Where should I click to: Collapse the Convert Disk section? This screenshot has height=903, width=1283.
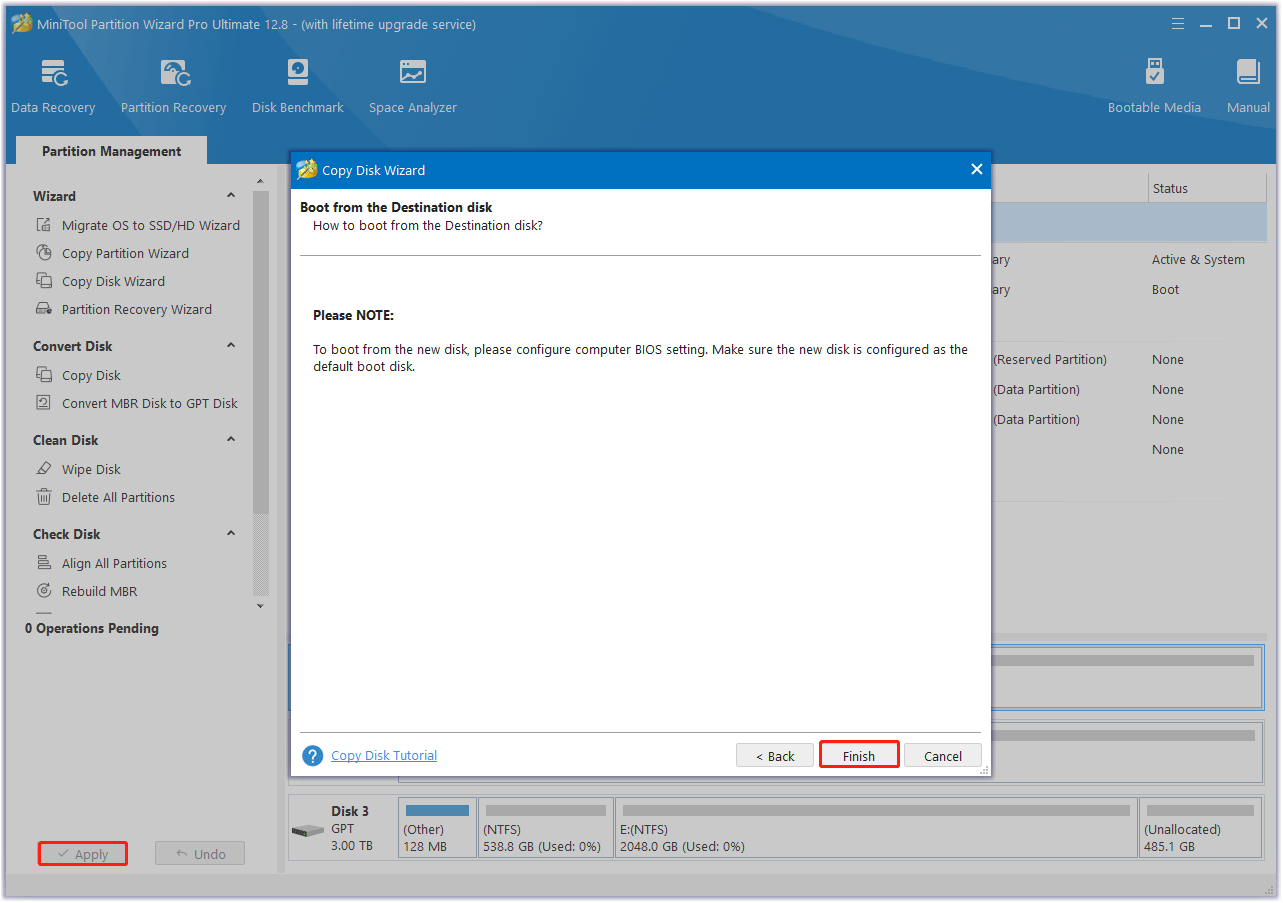tap(231, 346)
